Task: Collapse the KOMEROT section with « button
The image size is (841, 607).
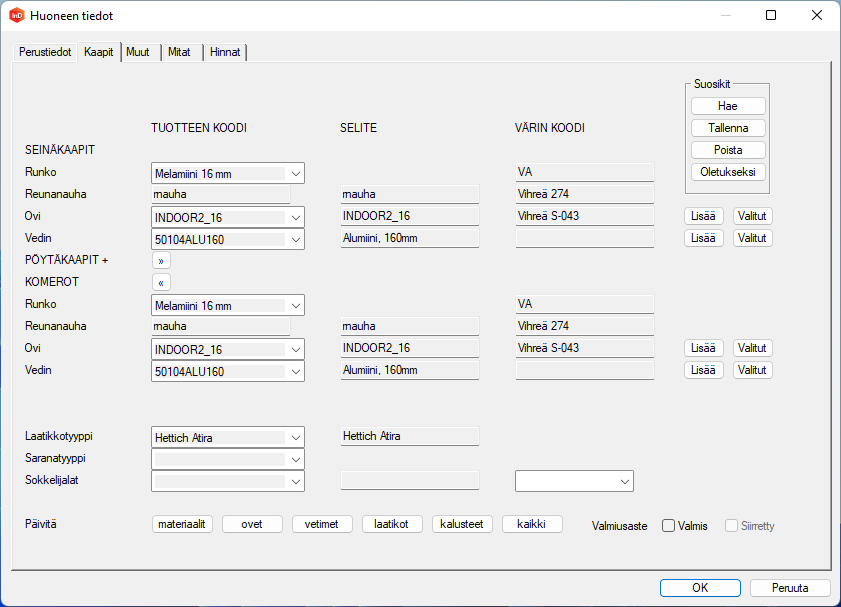Action: pyautogui.click(x=162, y=282)
